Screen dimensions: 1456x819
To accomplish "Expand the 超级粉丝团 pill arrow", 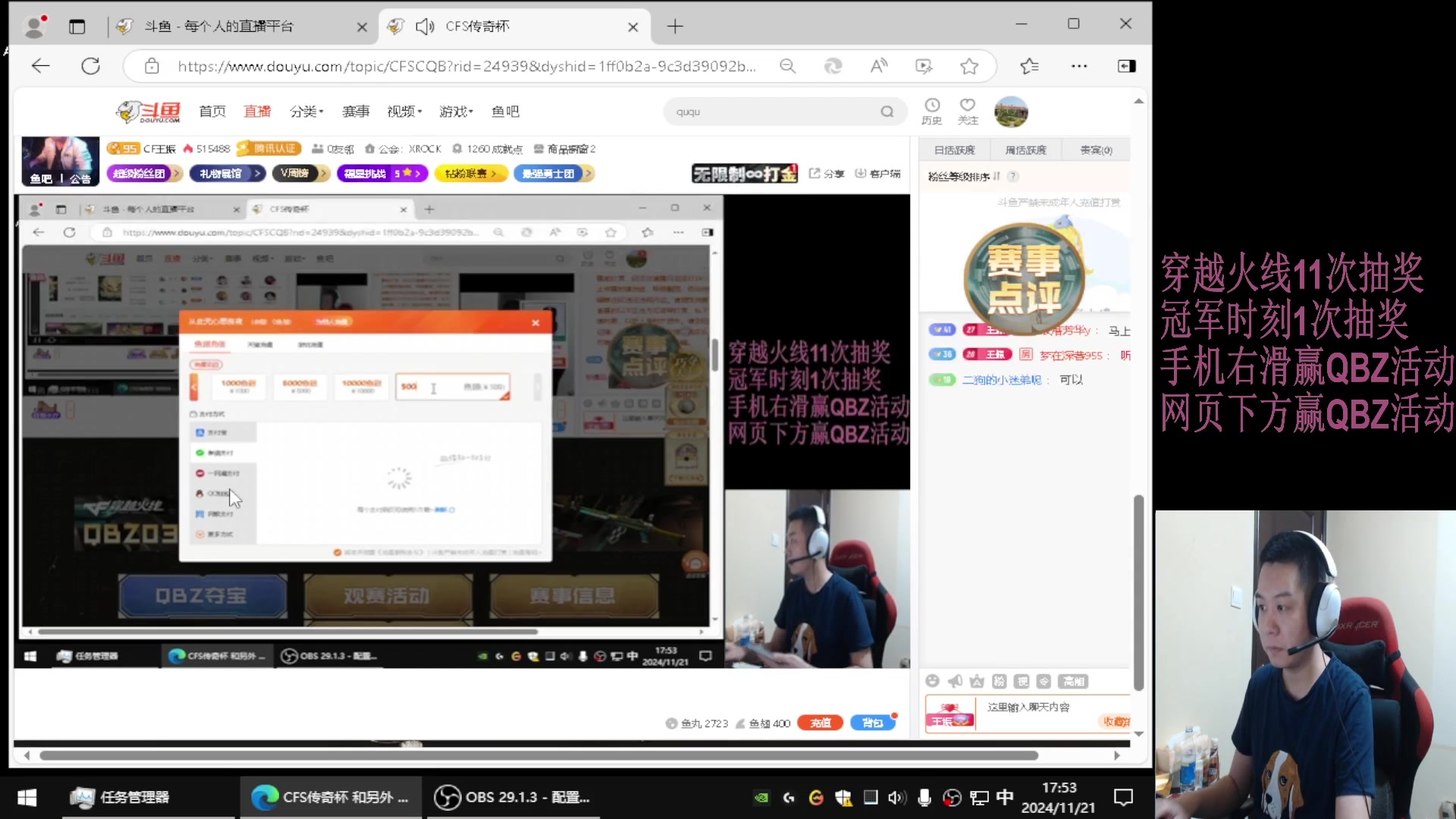I will coord(176,174).
